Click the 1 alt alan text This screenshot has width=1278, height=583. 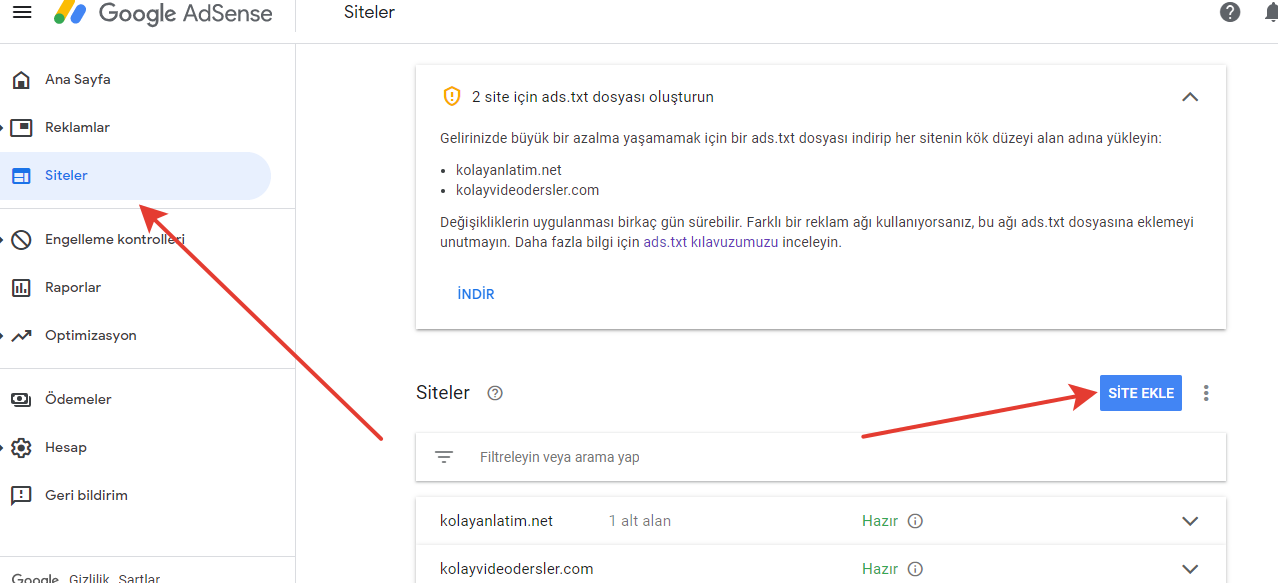[x=640, y=521]
